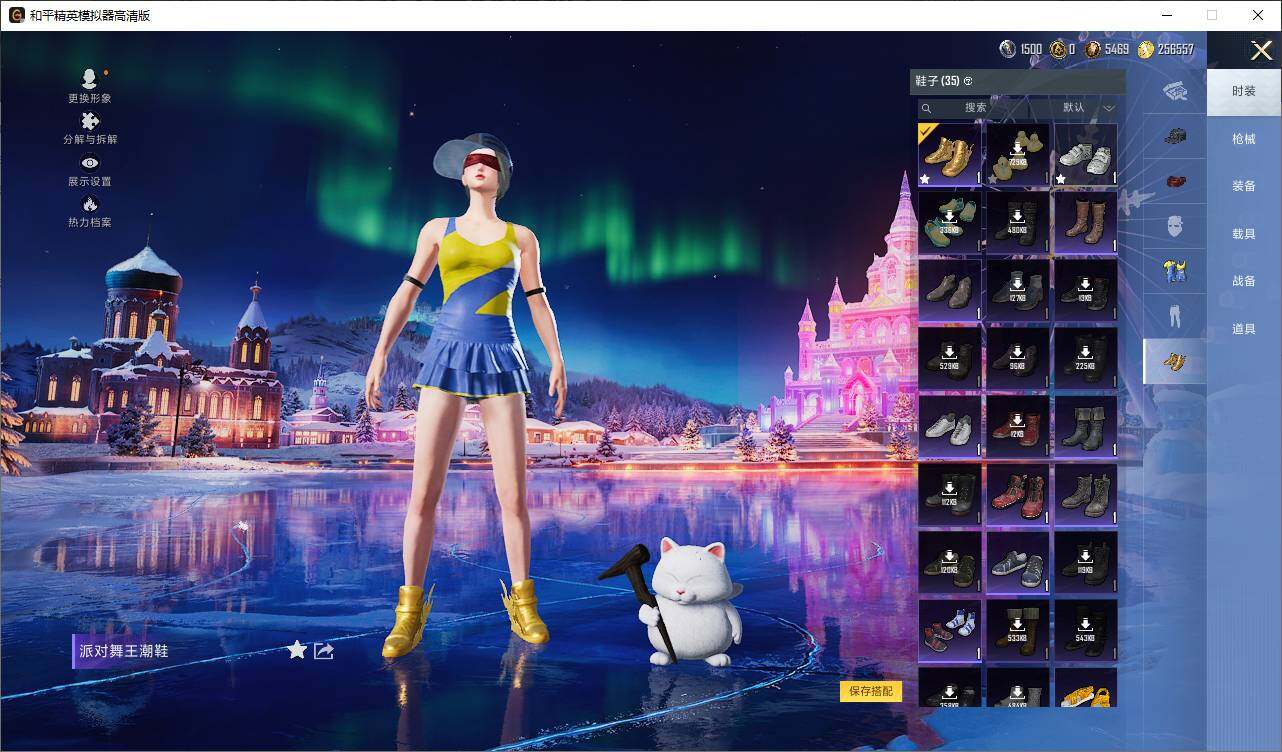
Task: Select the equipped gold sneakers thumbnail
Action: tap(950, 155)
